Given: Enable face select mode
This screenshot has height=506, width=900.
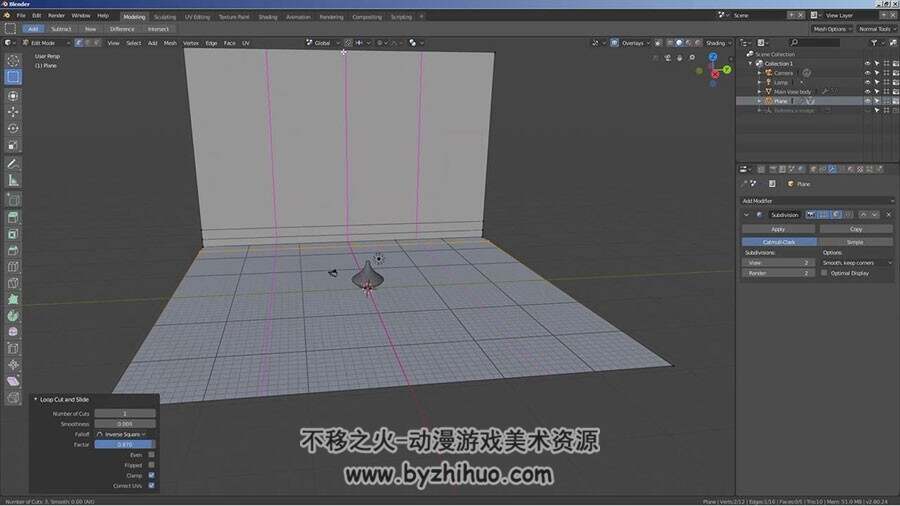Looking at the screenshot, I should [x=96, y=43].
